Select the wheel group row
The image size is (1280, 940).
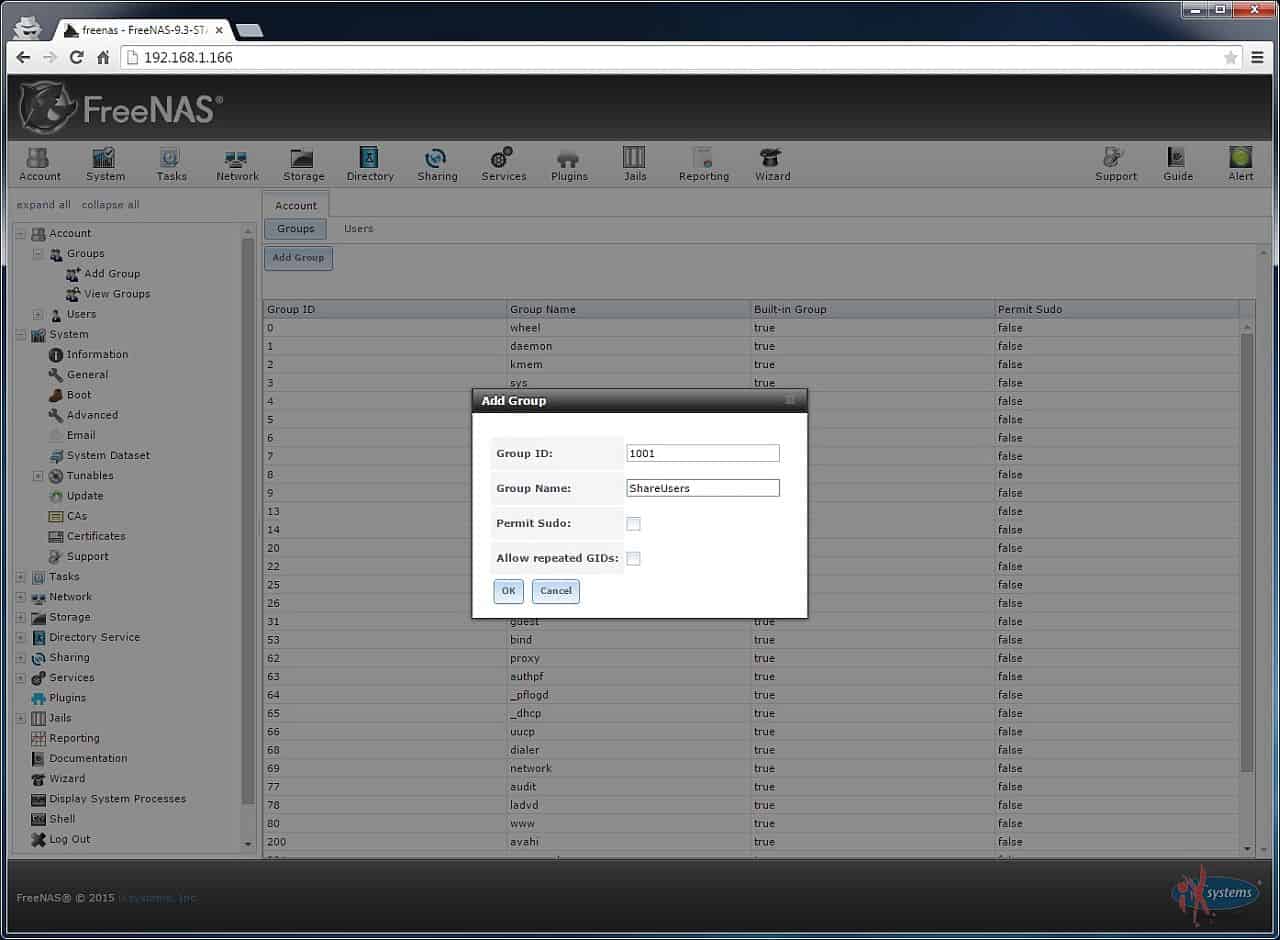click(x=751, y=328)
